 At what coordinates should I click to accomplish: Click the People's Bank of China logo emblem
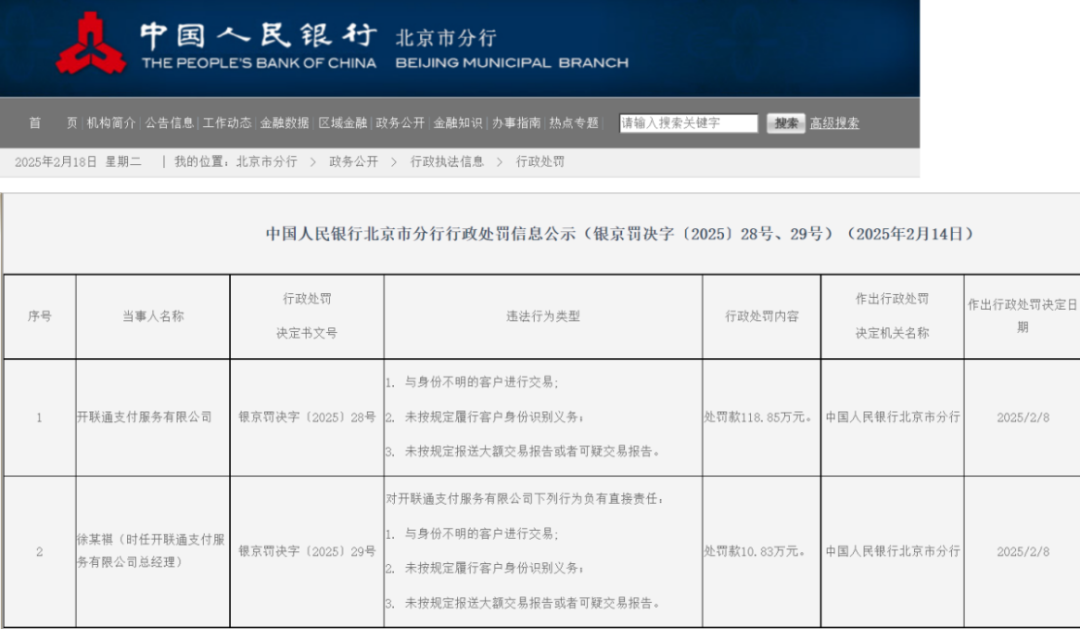pyautogui.click(x=90, y=44)
